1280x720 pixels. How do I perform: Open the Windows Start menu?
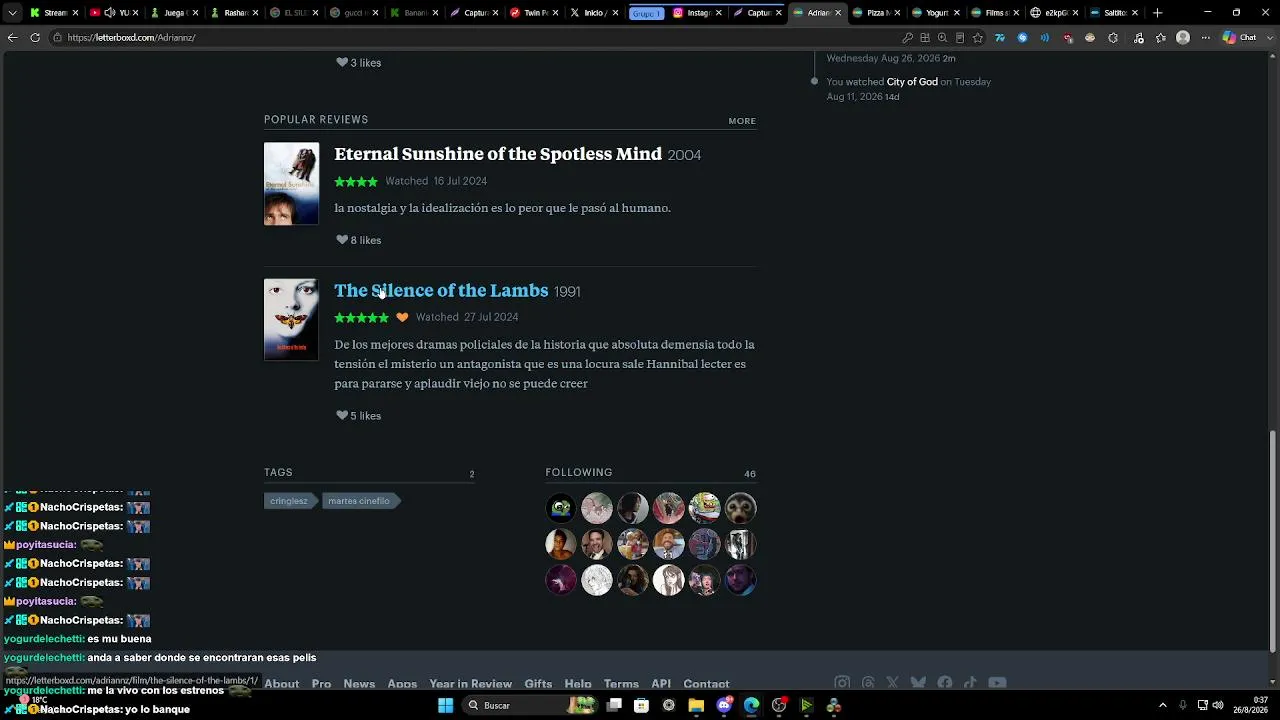[445, 705]
